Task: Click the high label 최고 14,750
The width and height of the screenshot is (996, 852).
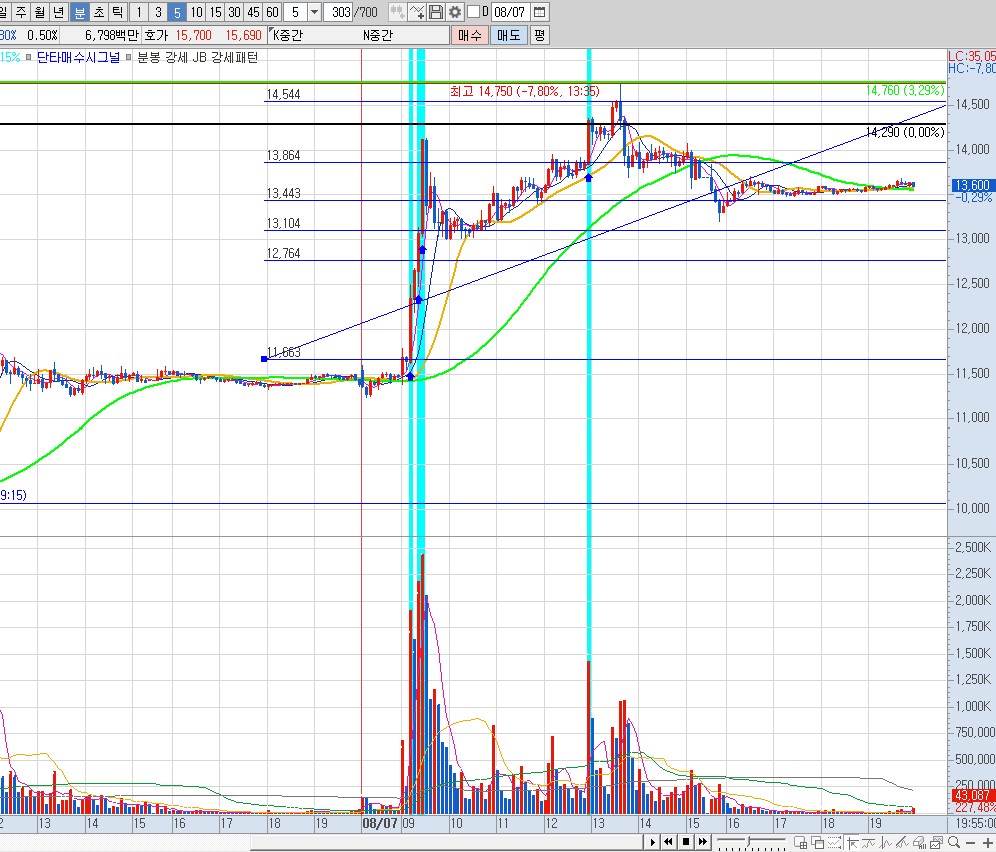Action: (x=524, y=91)
